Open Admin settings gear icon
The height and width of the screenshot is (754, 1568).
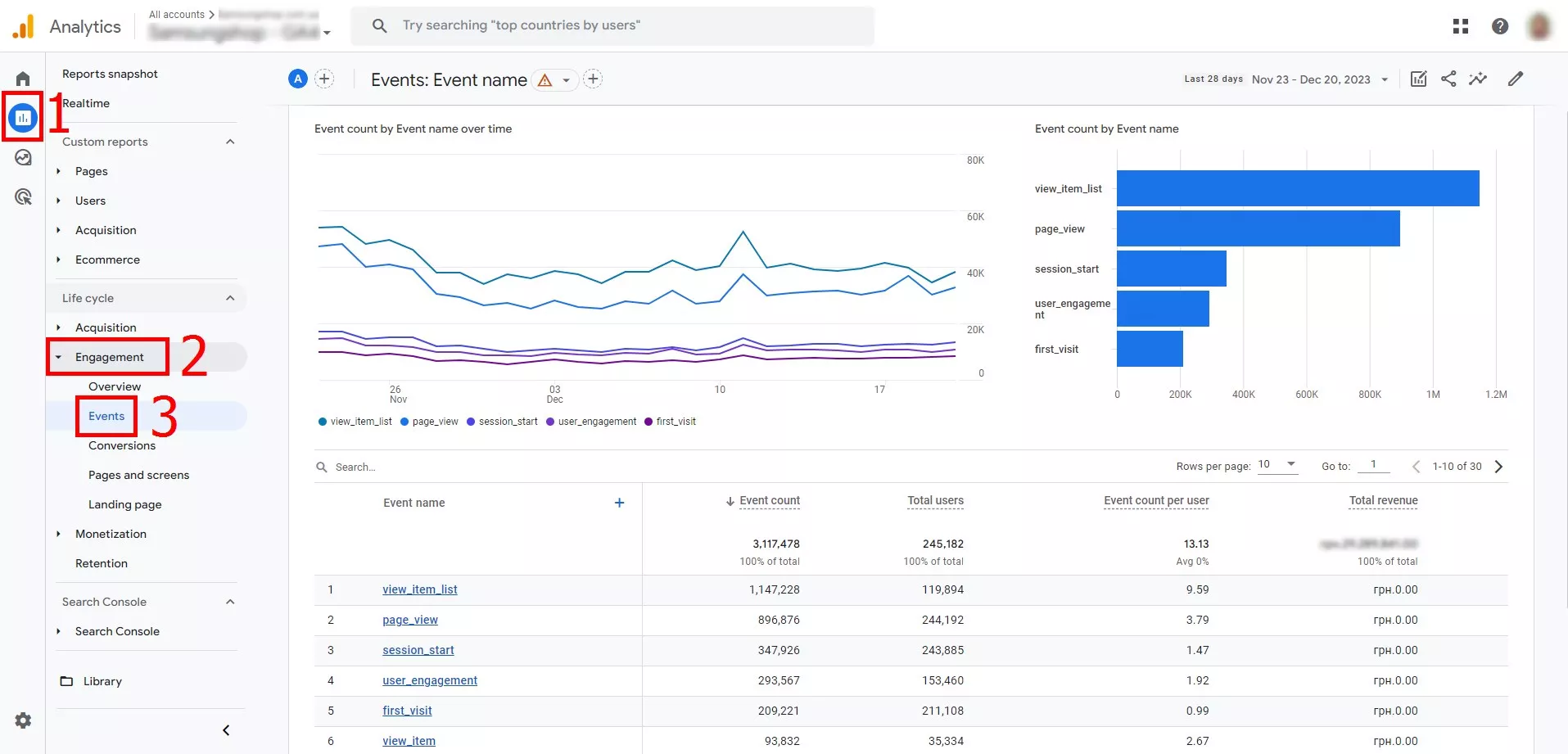(x=23, y=720)
